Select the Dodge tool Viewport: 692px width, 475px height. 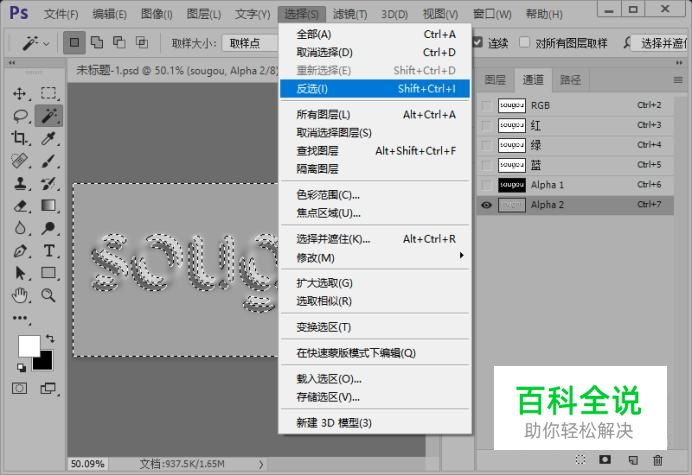(x=49, y=228)
